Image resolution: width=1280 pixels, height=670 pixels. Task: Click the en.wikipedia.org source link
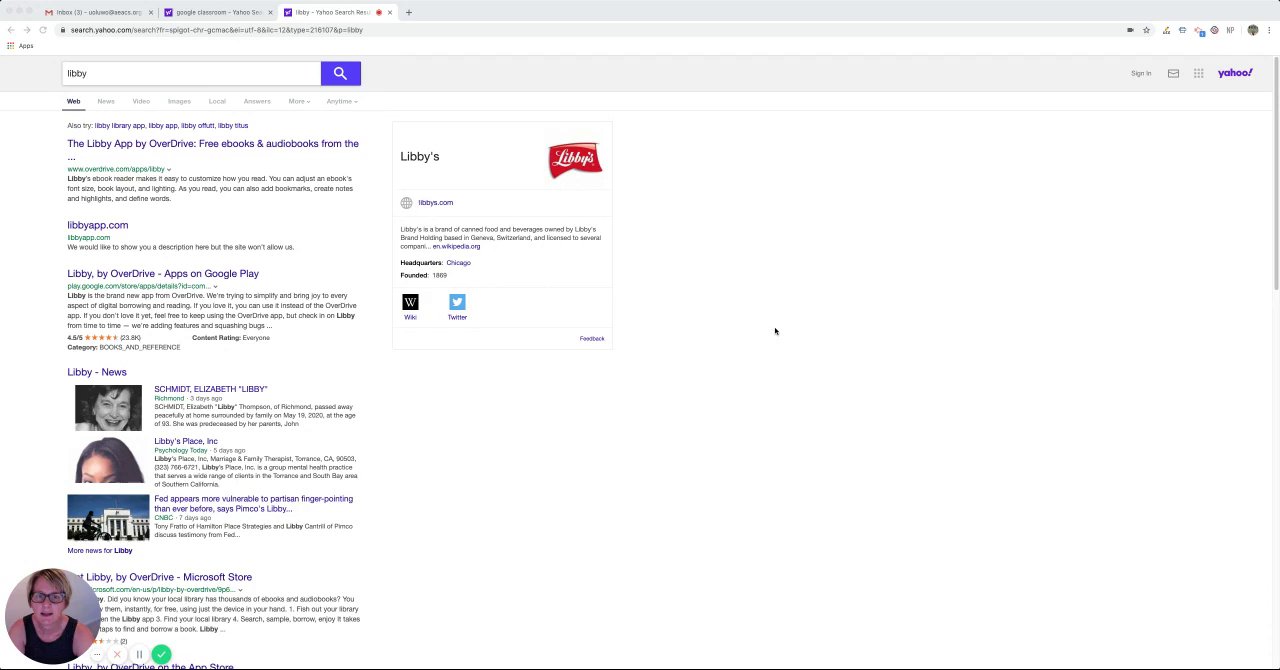tap(456, 246)
